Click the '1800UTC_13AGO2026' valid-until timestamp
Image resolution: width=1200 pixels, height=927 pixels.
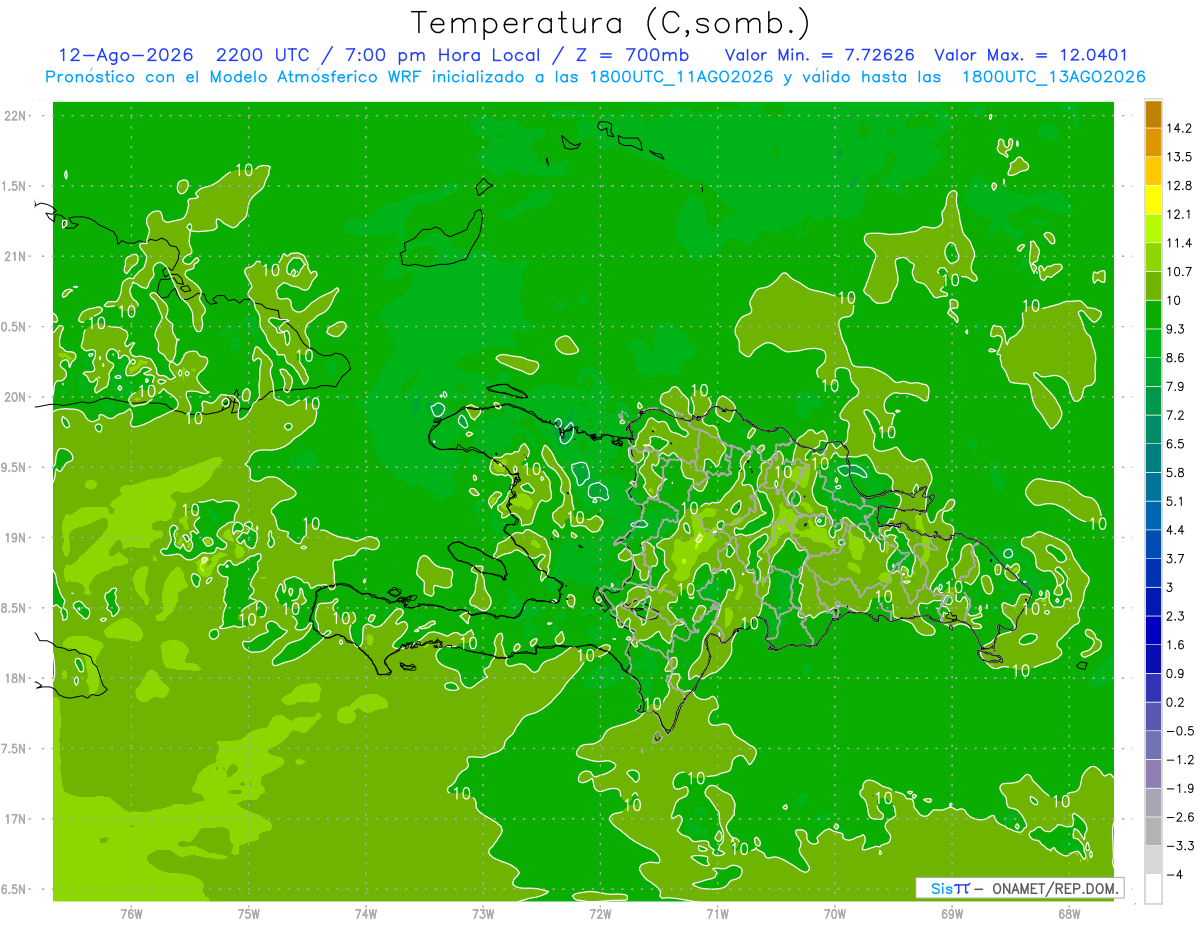click(x=1053, y=77)
